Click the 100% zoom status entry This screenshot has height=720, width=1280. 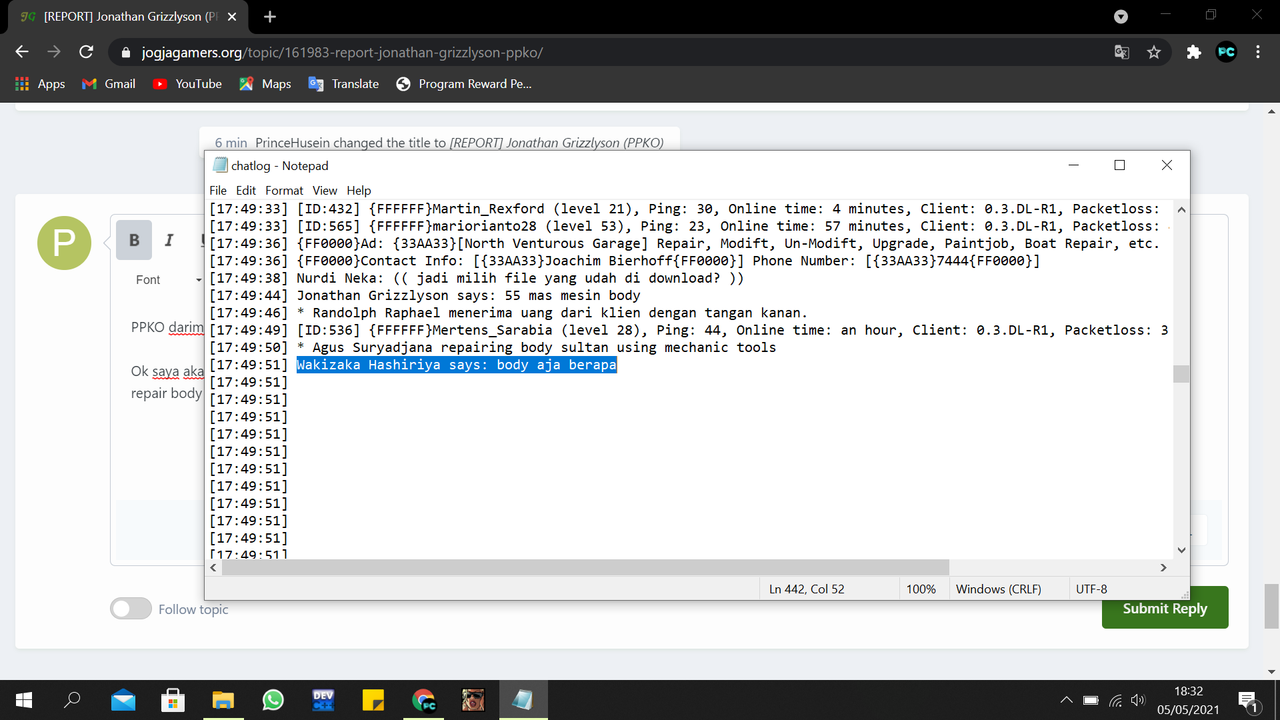pos(921,589)
